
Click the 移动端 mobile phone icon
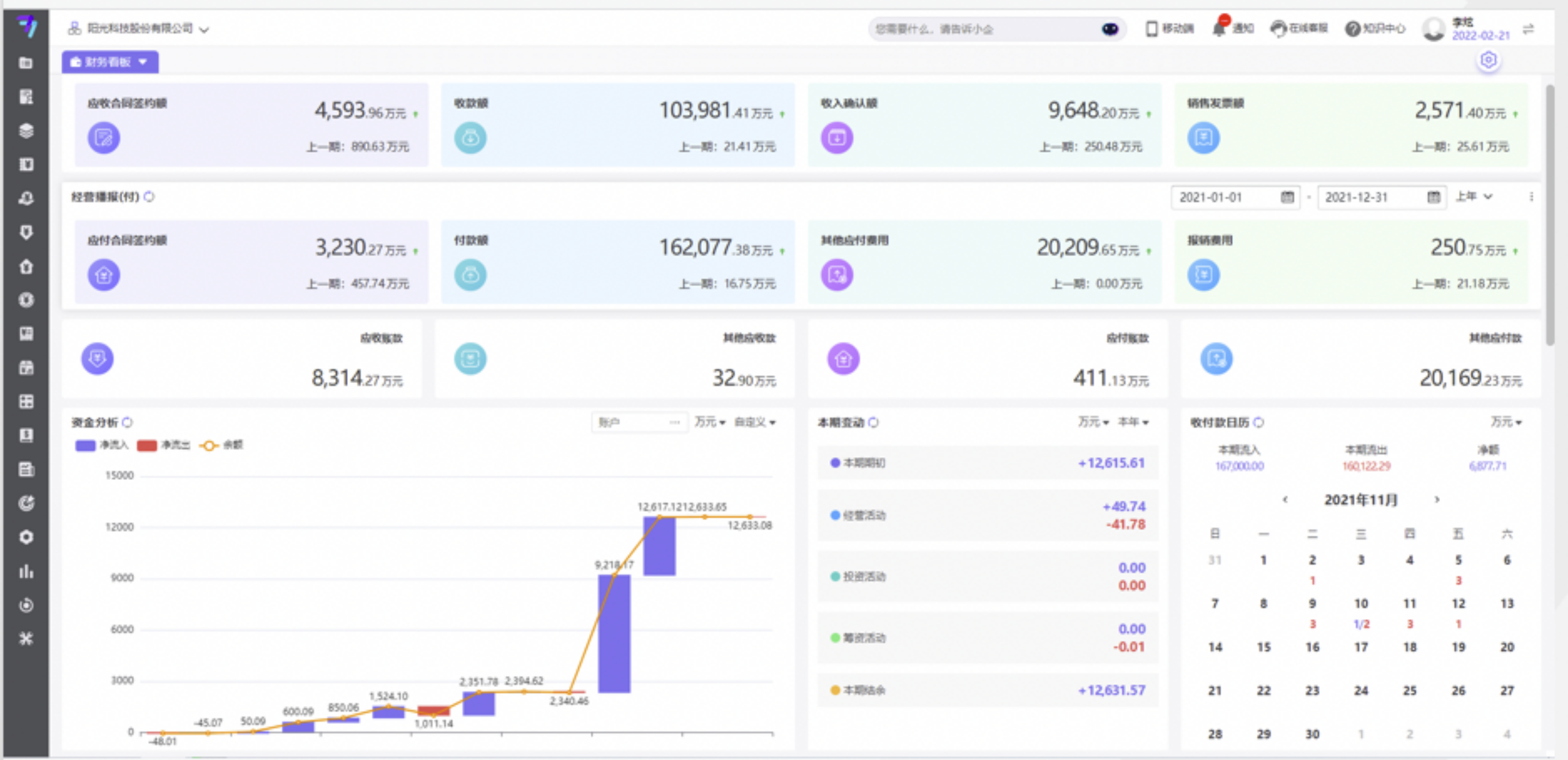click(1151, 28)
